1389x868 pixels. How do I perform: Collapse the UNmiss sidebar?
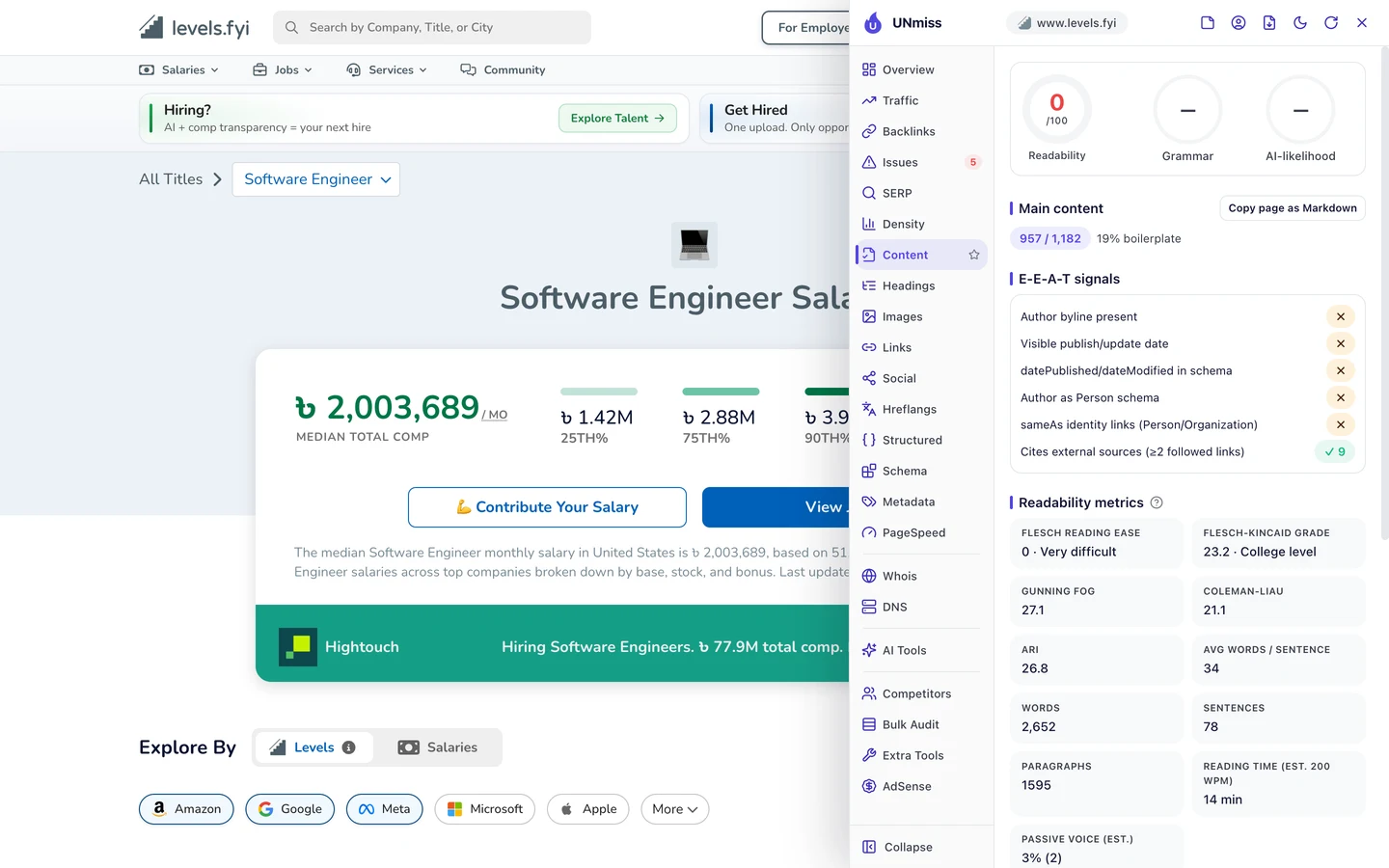(921, 847)
